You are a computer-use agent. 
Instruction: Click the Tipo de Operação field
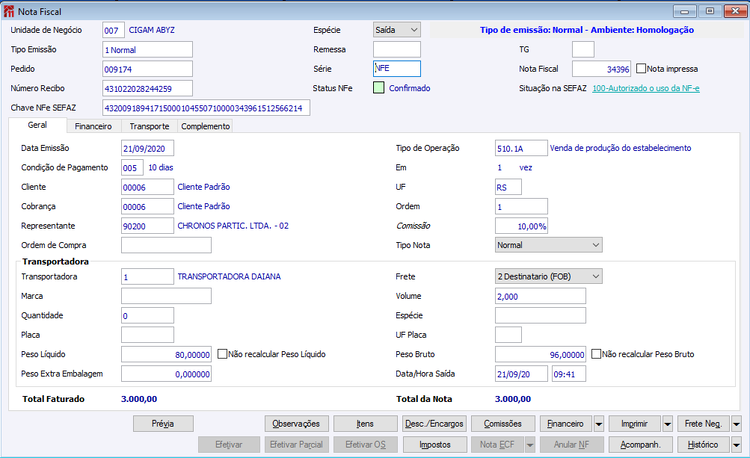521,148
